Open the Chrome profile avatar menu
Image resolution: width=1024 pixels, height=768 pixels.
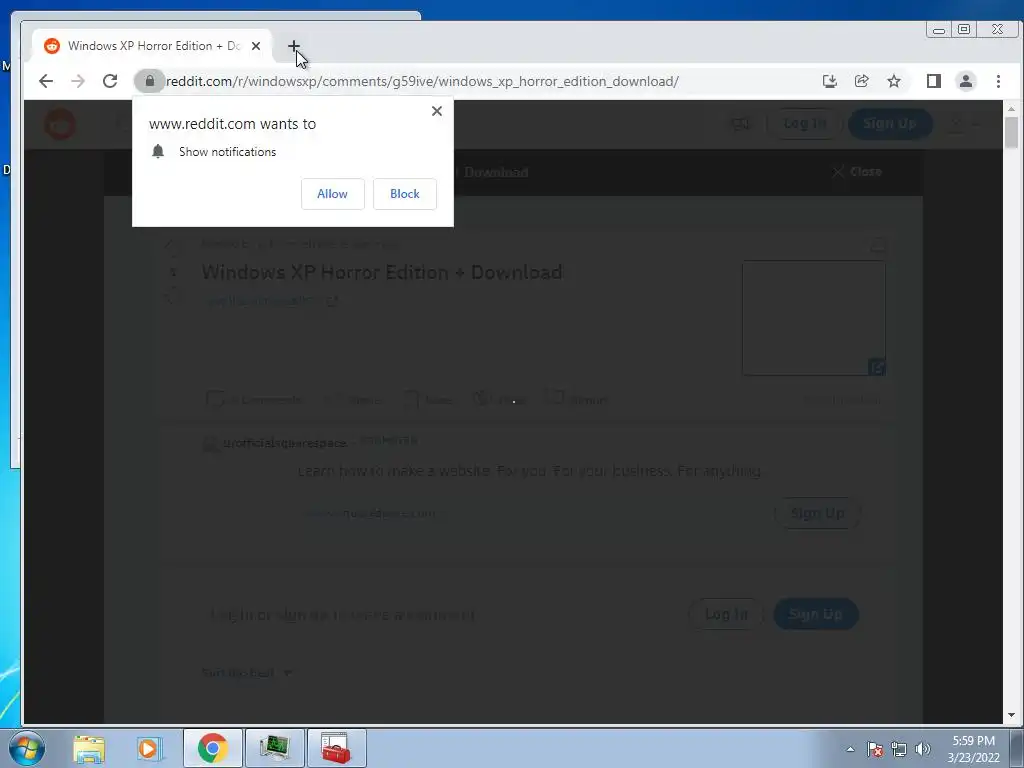tap(966, 81)
